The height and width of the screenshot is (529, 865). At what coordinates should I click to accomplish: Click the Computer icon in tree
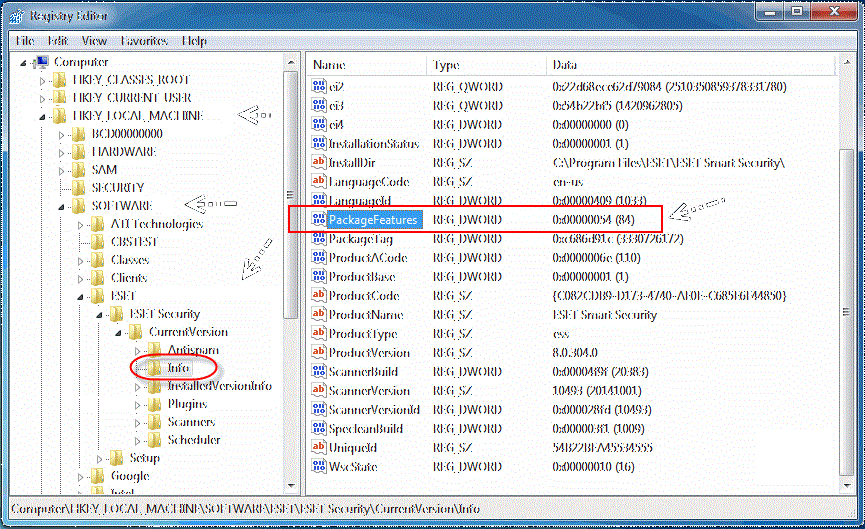pos(41,62)
